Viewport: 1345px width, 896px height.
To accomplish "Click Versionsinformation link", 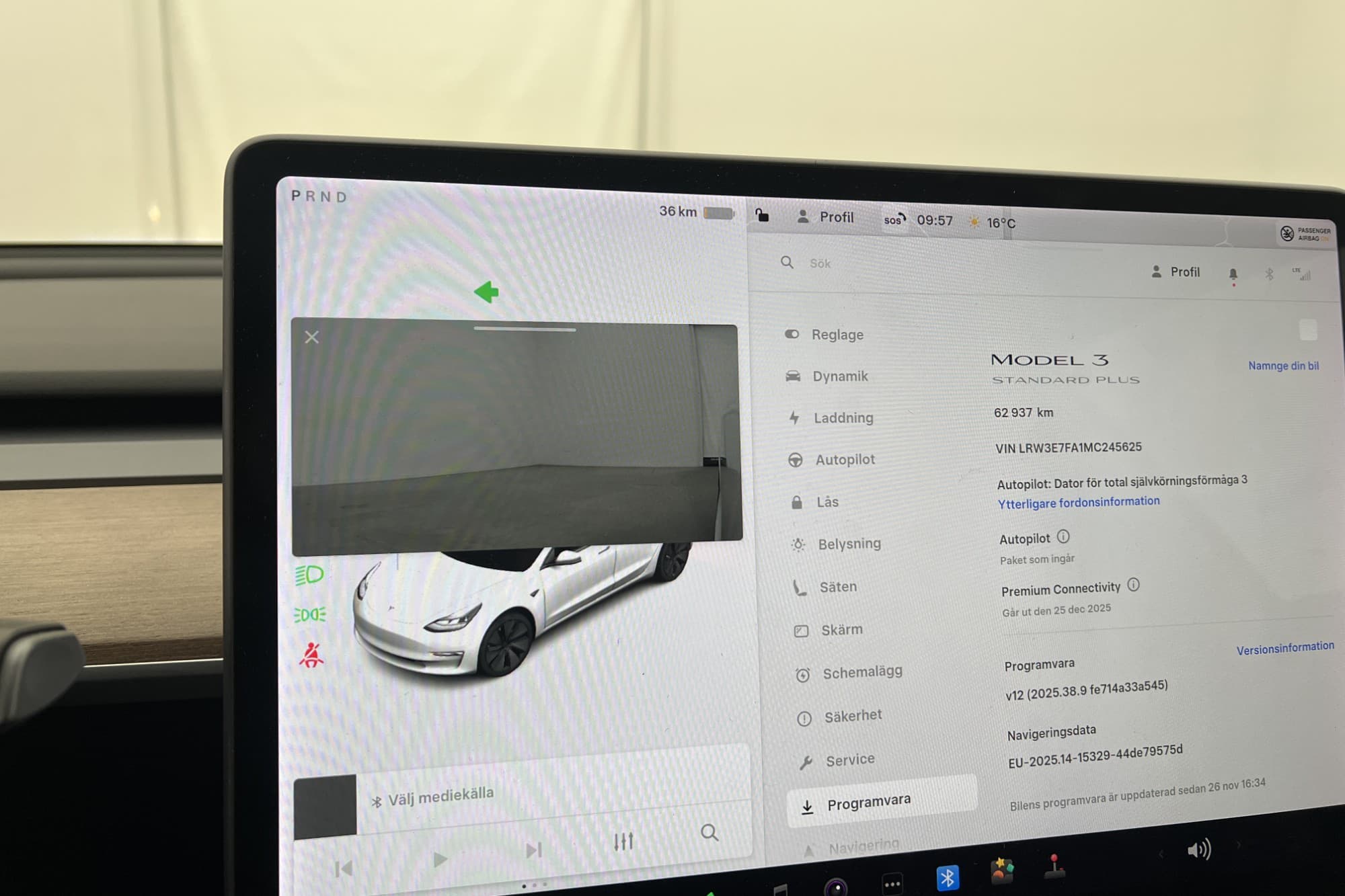I will tap(1284, 647).
